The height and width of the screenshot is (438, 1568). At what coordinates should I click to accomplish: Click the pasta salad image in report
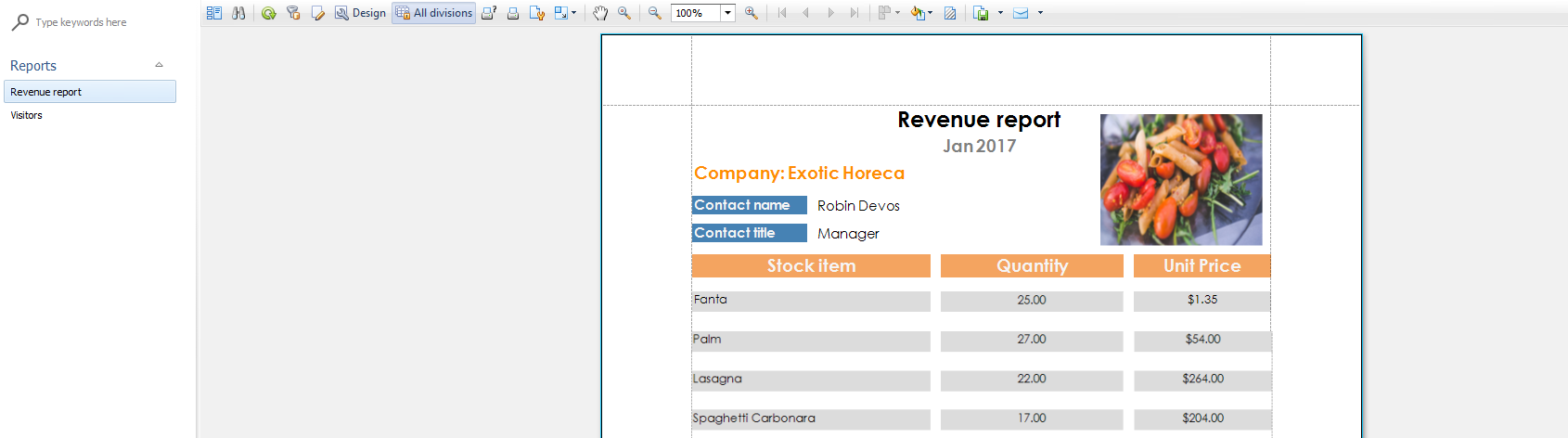click(x=1180, y=179)
